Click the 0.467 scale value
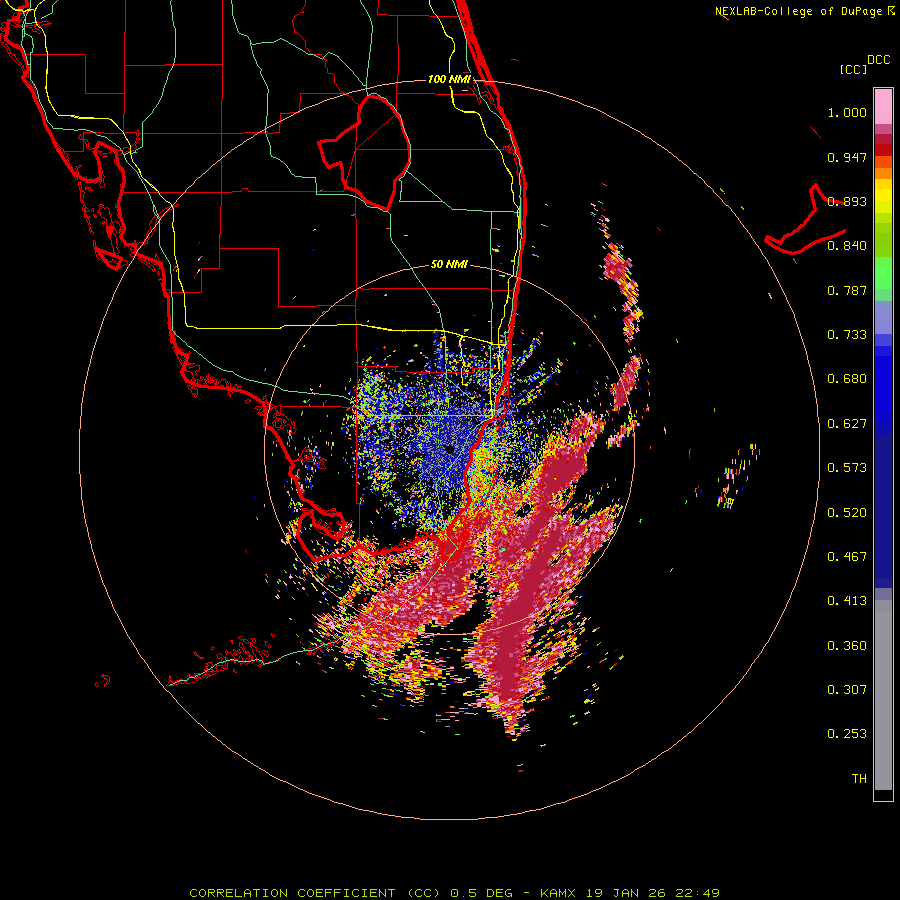 pos(847,557)
